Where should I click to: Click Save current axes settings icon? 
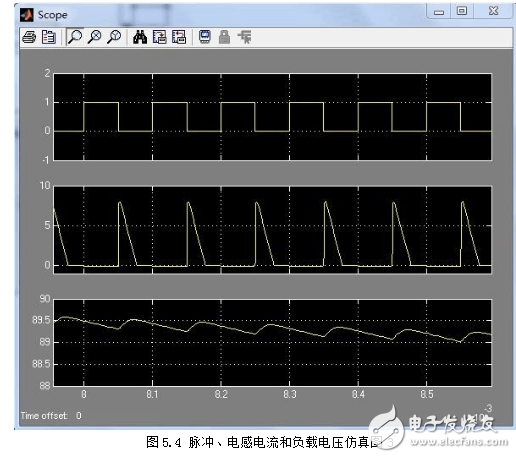click(x=160, y=37)
